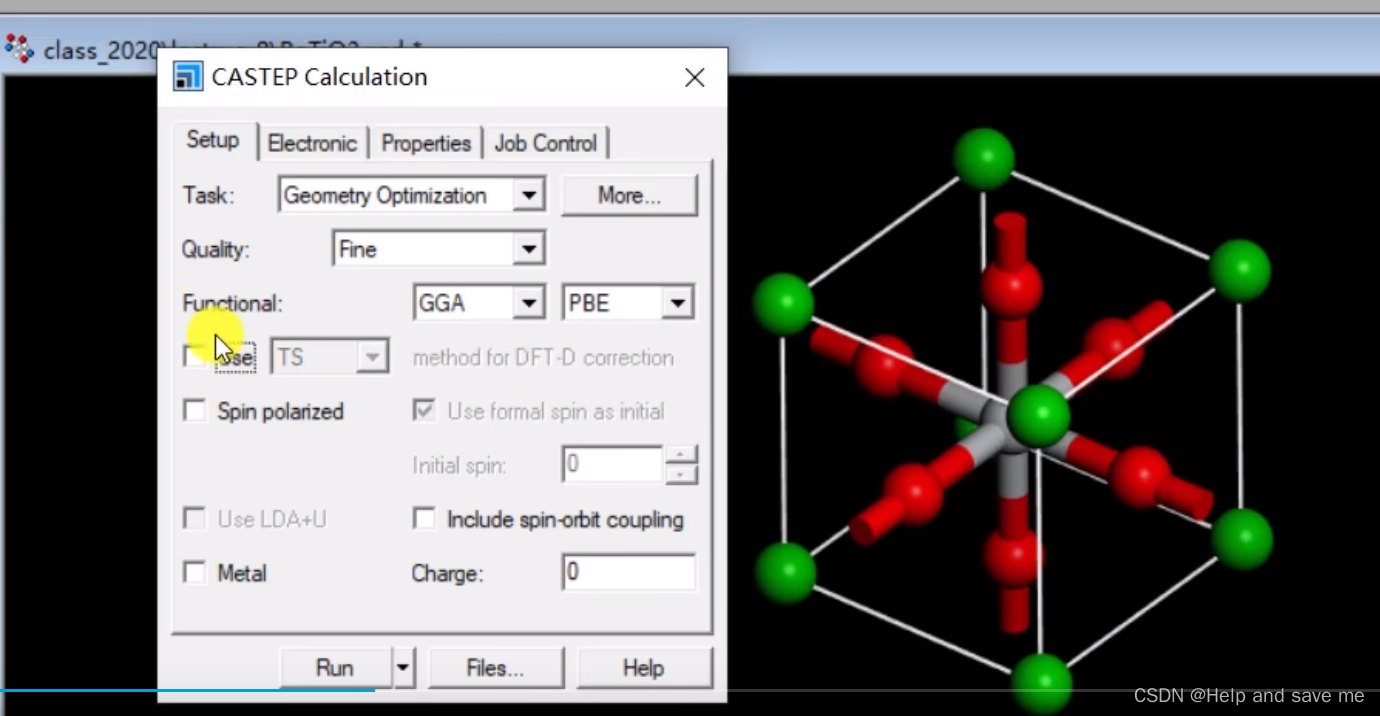Toggle the Spin polarized checkbox
The height and width of the screenshot is (716, 1380).
pos(195,411)
